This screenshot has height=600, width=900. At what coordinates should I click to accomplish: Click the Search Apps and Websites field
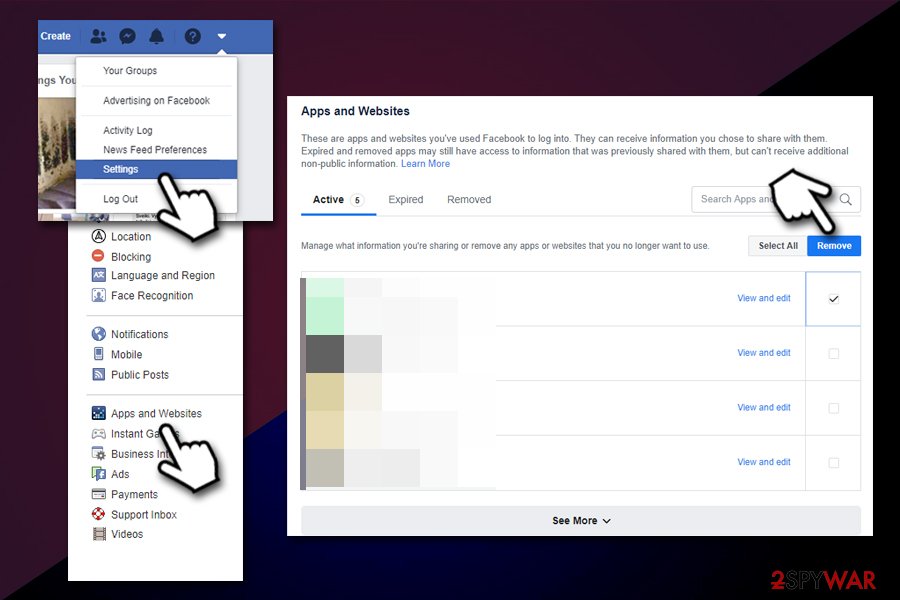pos(775,199)
